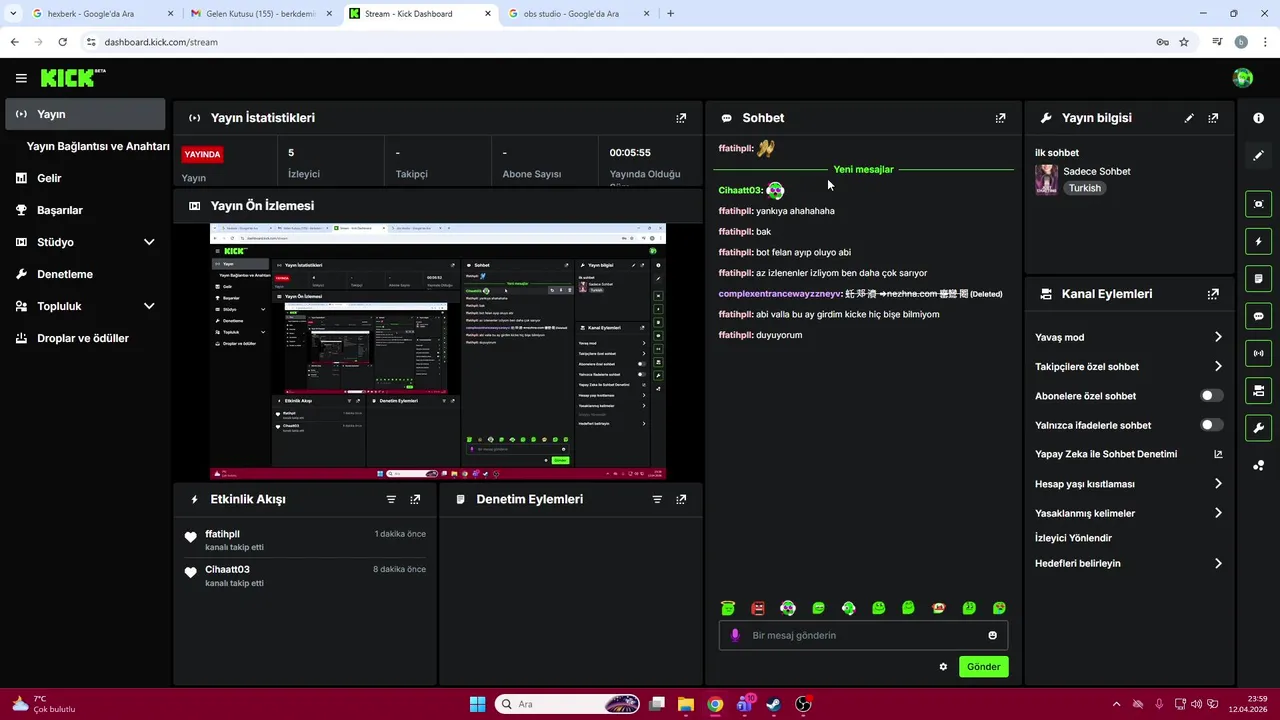The width and height of the screenshot is (1280, 720).
Task: Enable Abonelere özel sohbet toggle
Action: [x=1211, y=396]
